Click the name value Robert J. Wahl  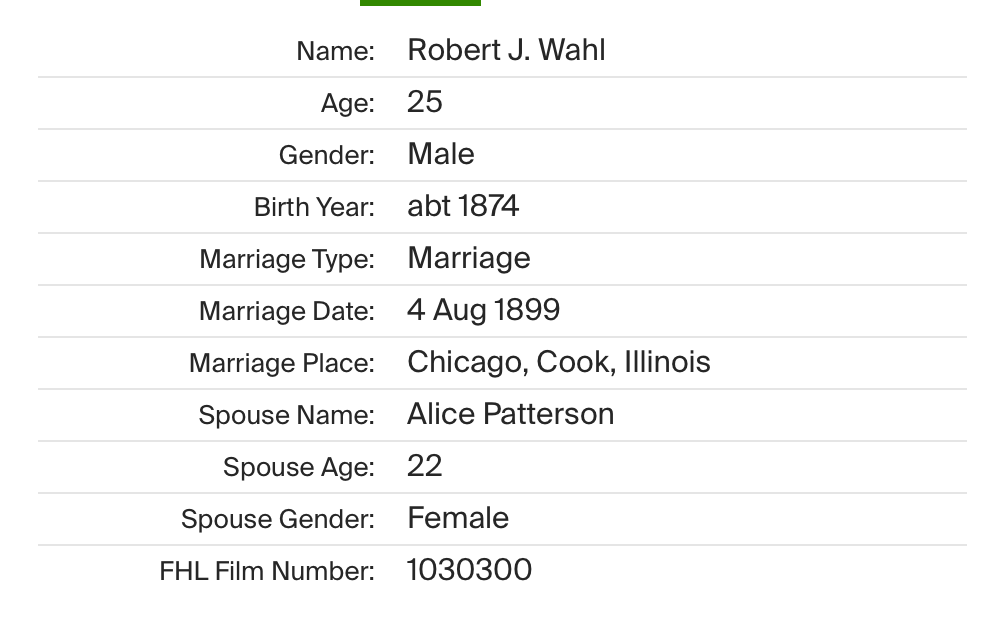tap(506, 50)
